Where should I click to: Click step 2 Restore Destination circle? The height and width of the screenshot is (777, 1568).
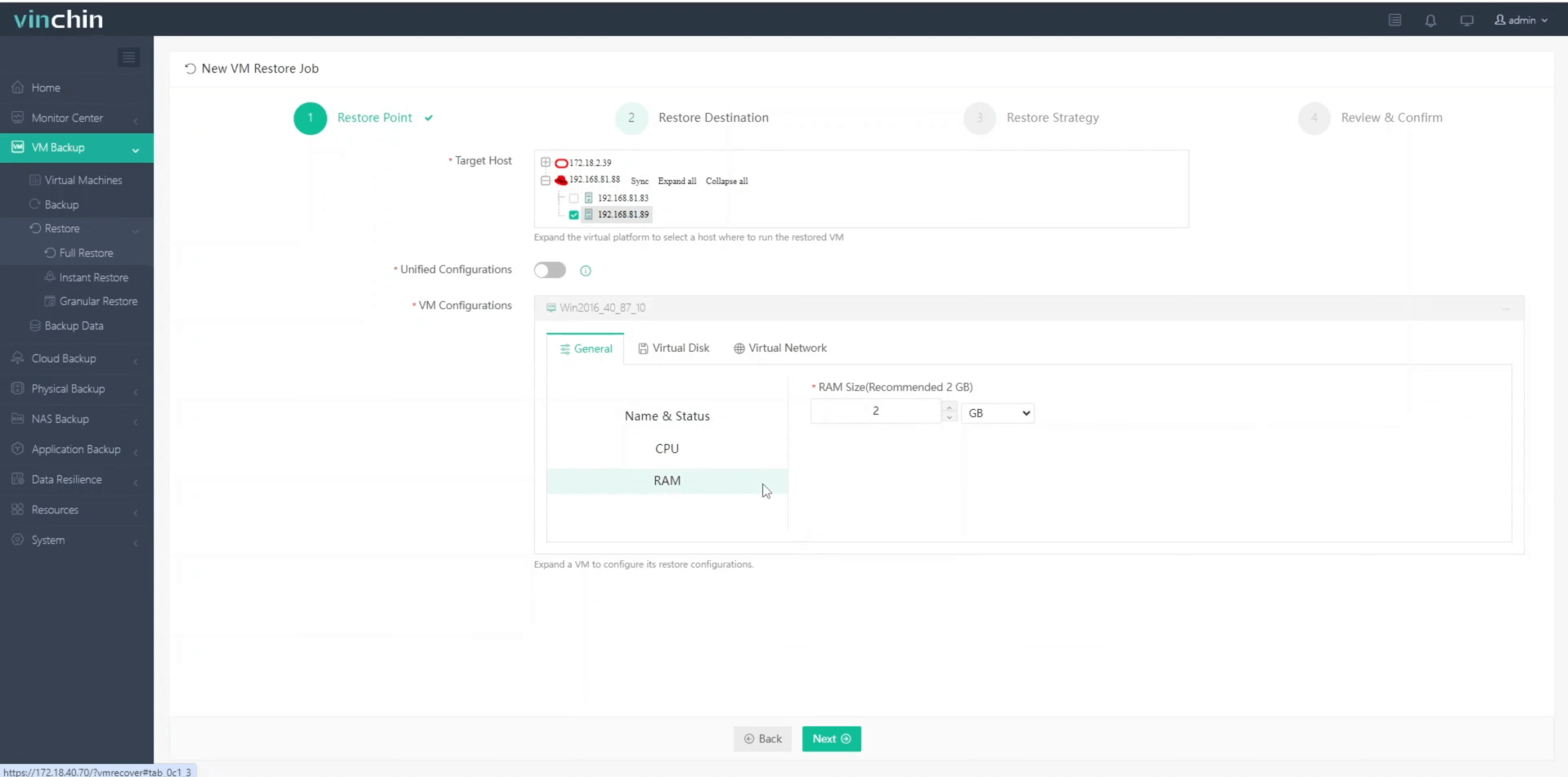coord(631,118)
